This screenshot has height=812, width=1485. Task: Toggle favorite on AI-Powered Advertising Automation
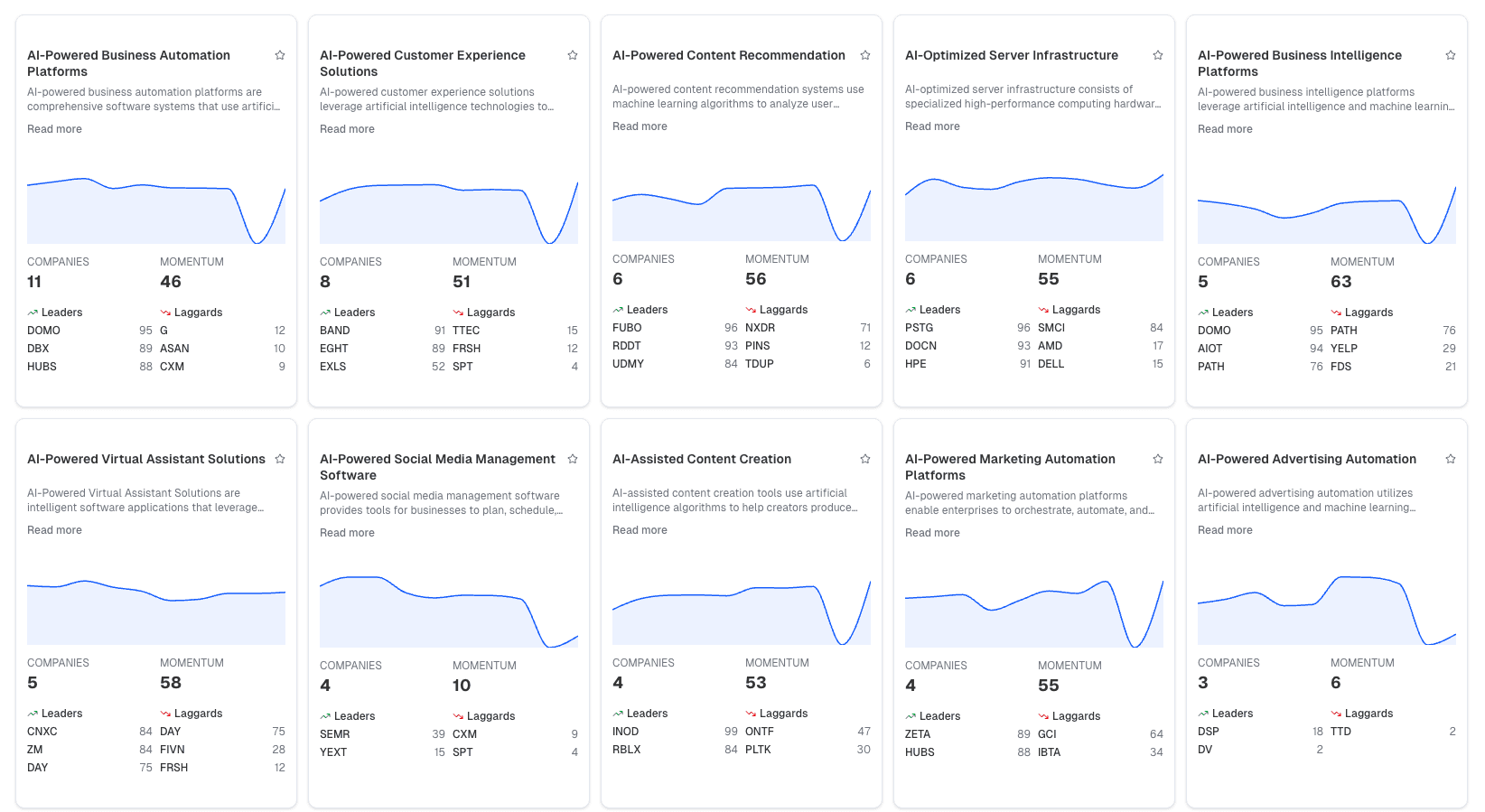[x=1451, y=459]
